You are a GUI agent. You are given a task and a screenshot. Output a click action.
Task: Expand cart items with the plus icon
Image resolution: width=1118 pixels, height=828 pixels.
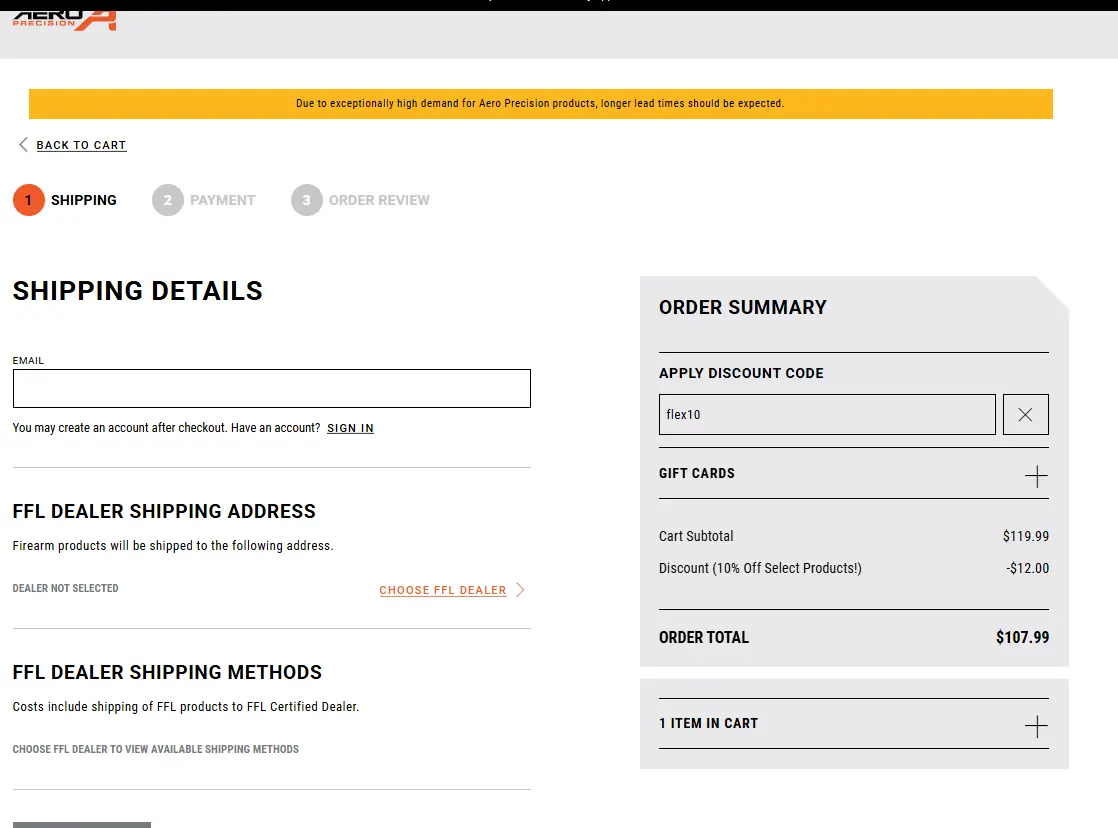coord(1036,726)
